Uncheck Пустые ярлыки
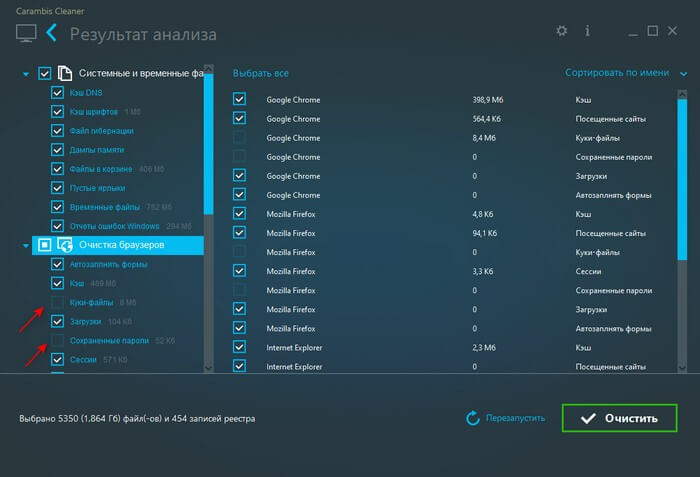This screenshot has height=477, width=700. click(x=57, y=188)
